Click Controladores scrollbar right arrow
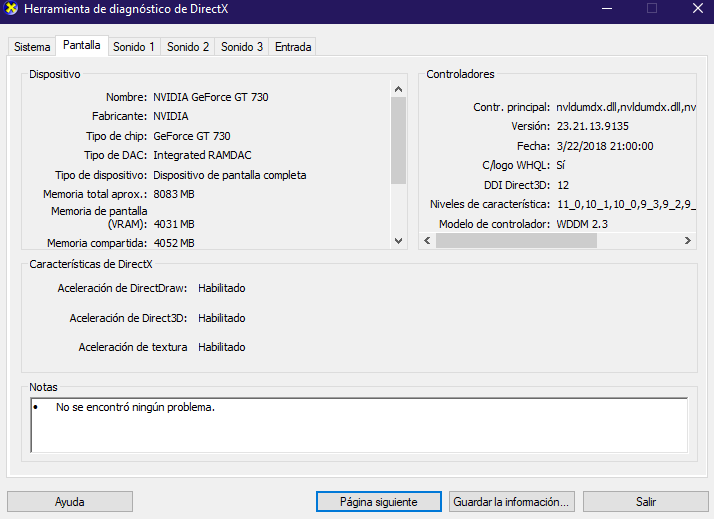This screenshot has width=714, height=519. pos(688,240)
